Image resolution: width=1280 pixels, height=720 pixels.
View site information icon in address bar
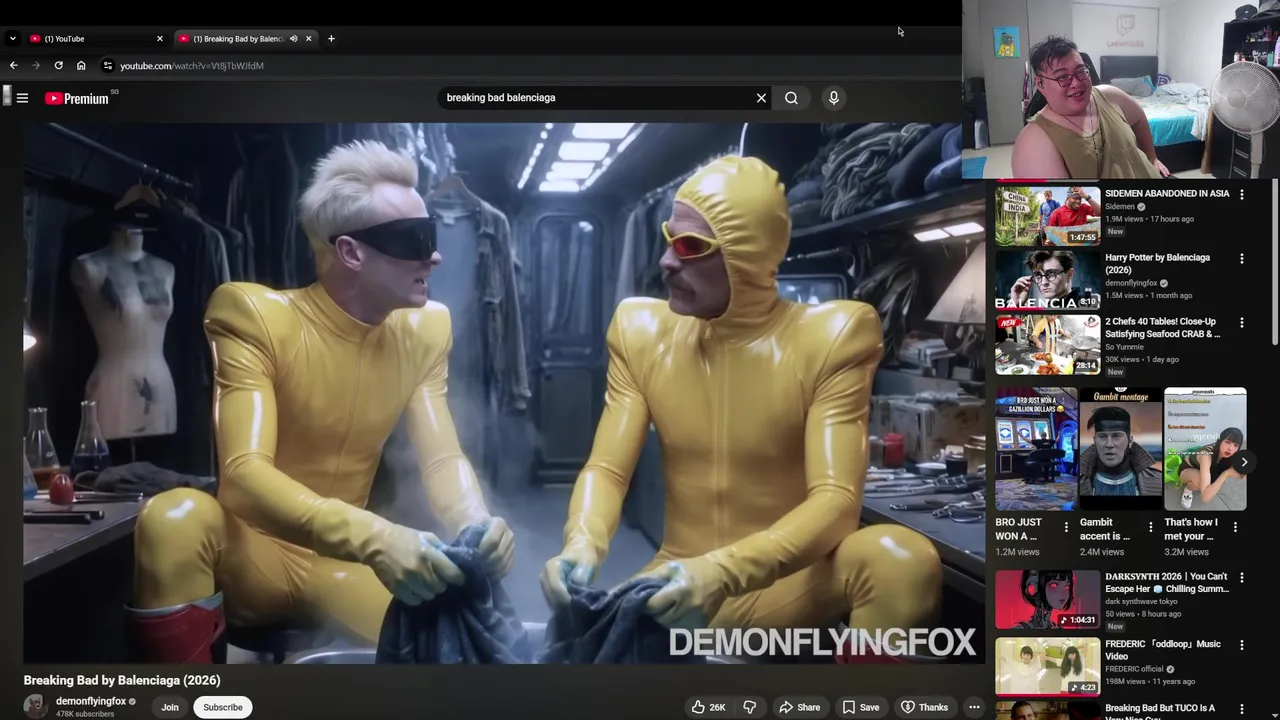[108, 65]
